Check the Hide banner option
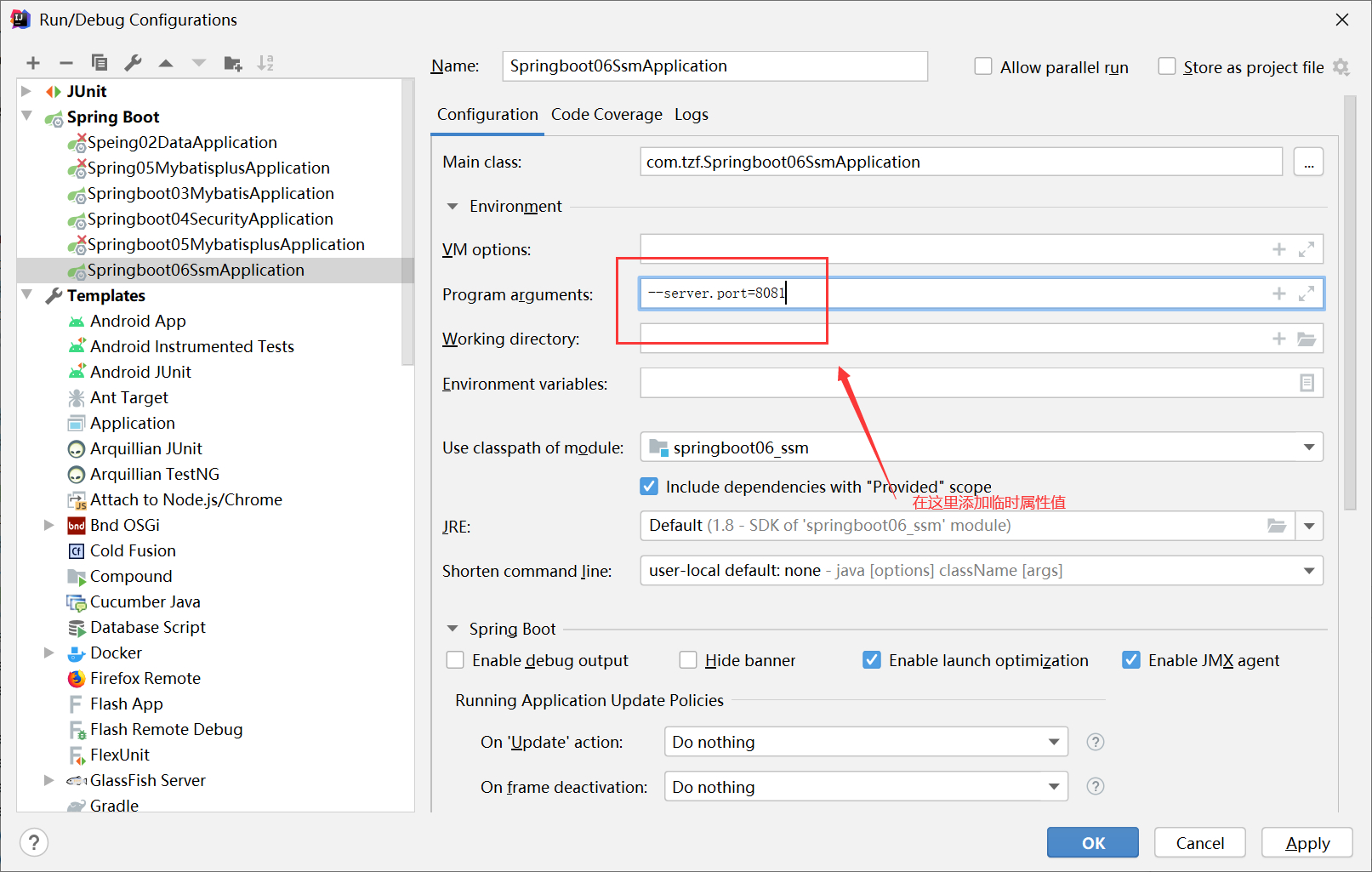Image resolution: width=1372 pixels, height=872 pixels. [x=688, y=660]
